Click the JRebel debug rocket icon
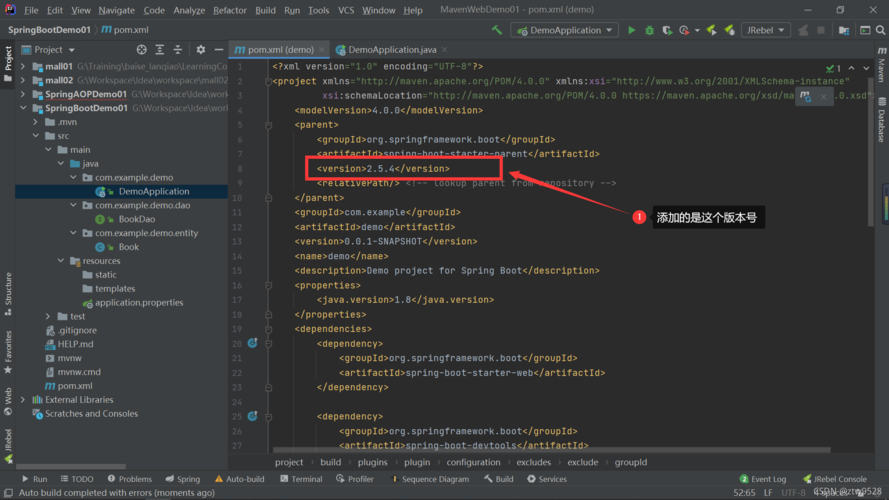Image resolution: width=889 pixels, height=500 pixels. (730, 30)
